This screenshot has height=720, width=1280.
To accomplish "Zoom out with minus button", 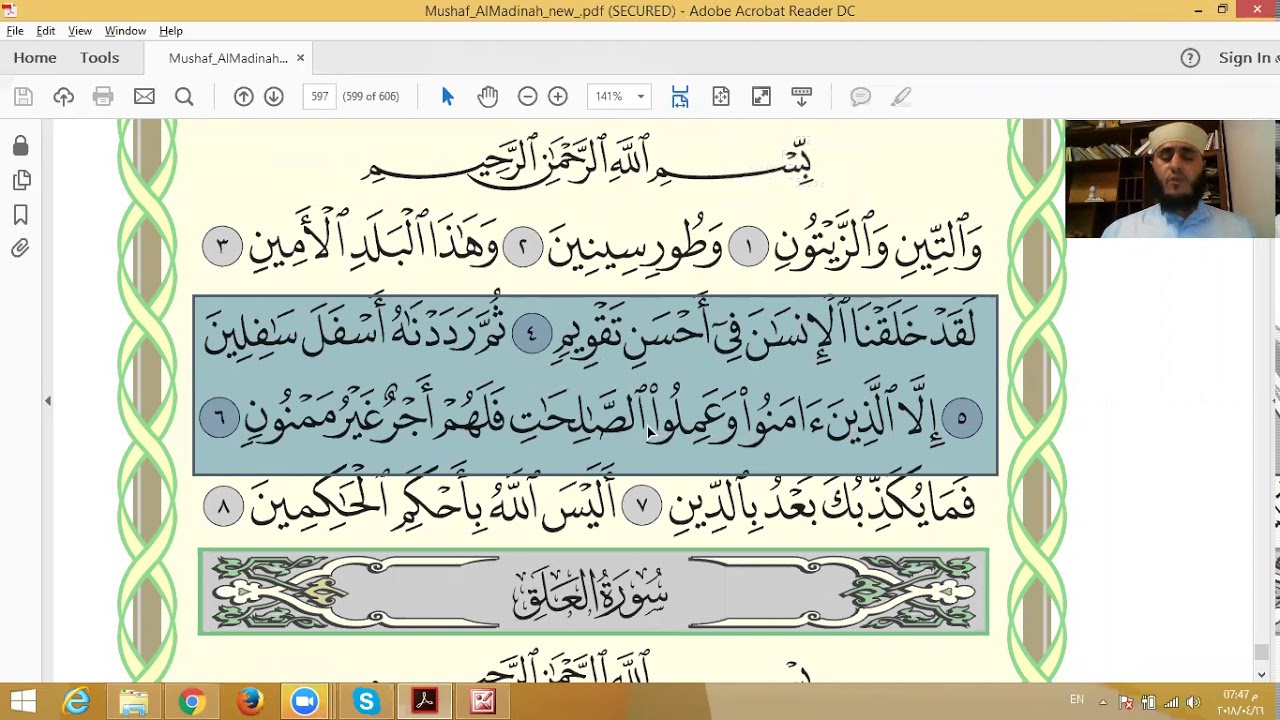I will click(x=528, y=96).
